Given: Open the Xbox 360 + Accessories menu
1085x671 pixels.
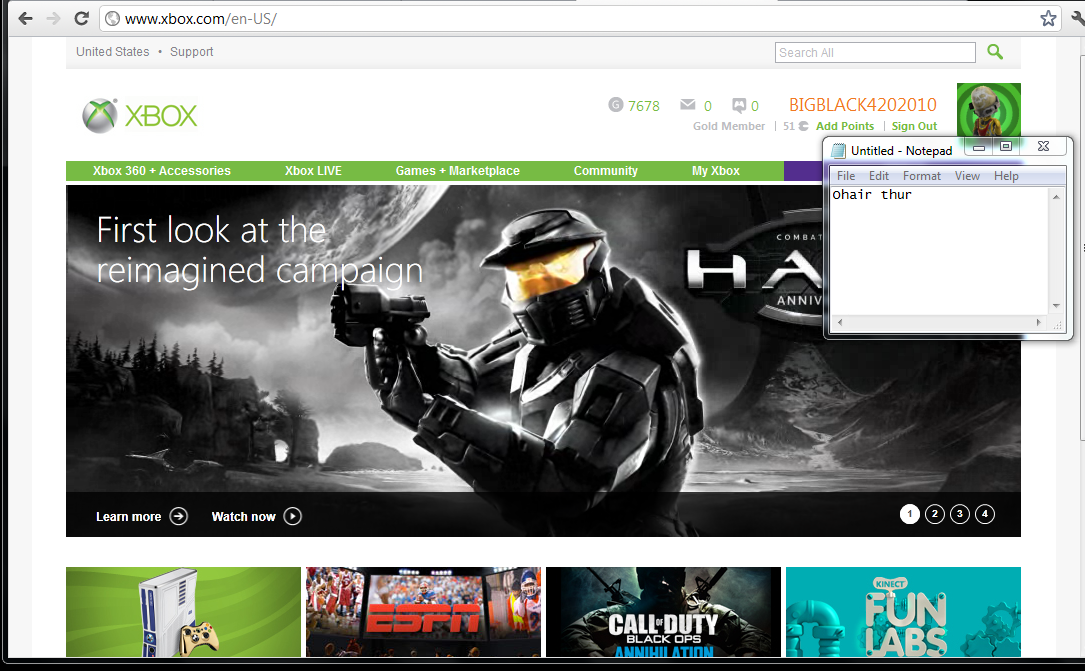Looking at the screenshot, I should tap(162, 171).
